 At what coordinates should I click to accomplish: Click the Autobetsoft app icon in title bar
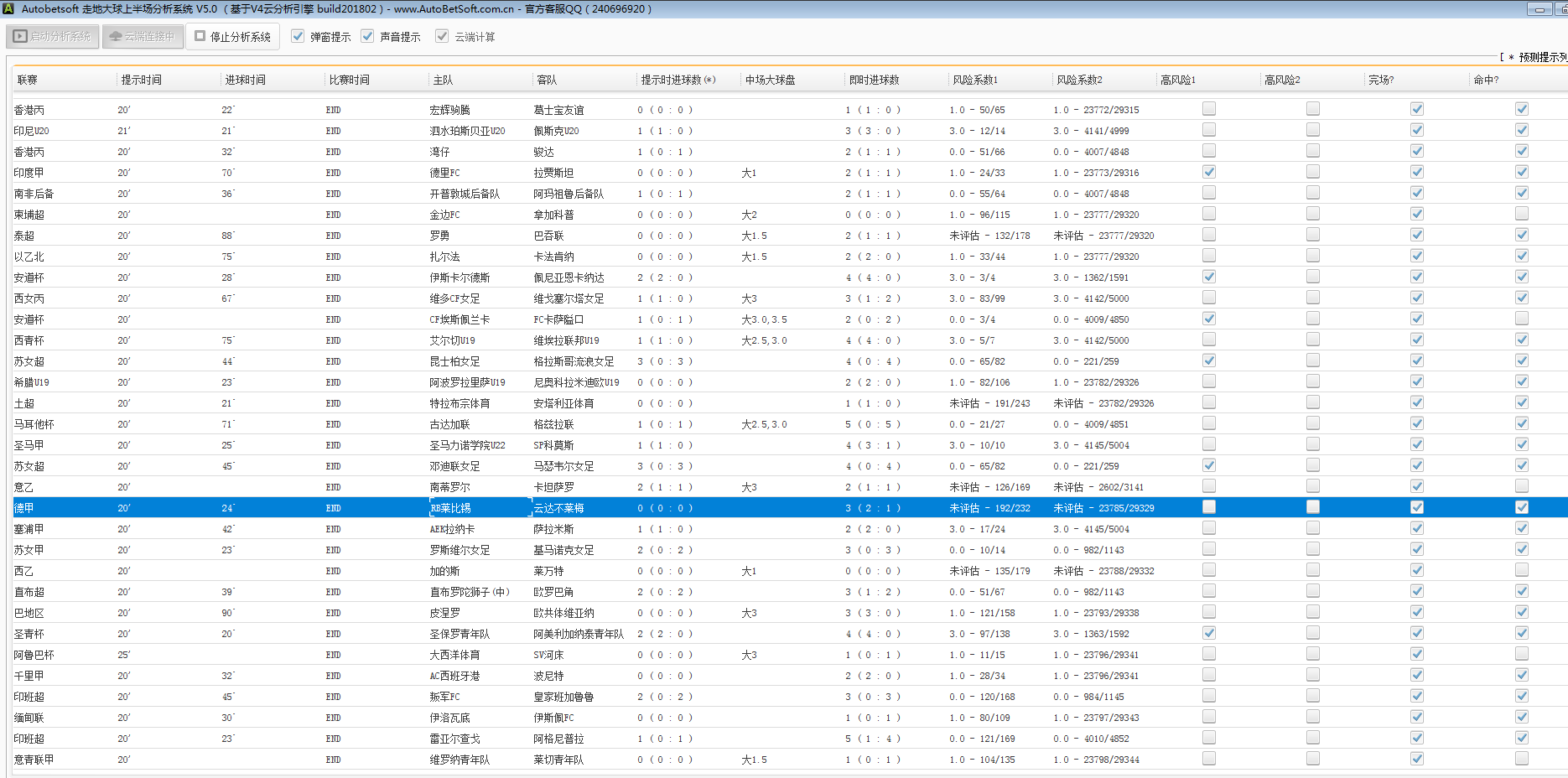tap(8, 9)
